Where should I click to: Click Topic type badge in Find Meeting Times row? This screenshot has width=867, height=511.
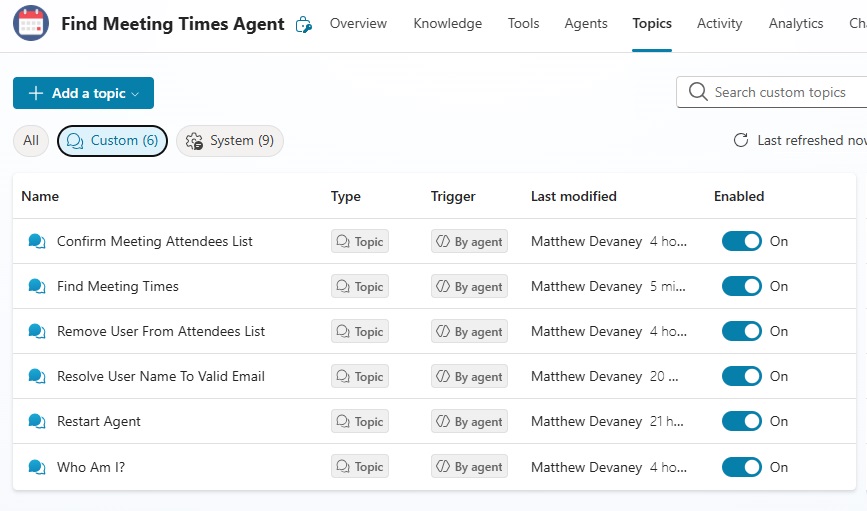(360, 286)
